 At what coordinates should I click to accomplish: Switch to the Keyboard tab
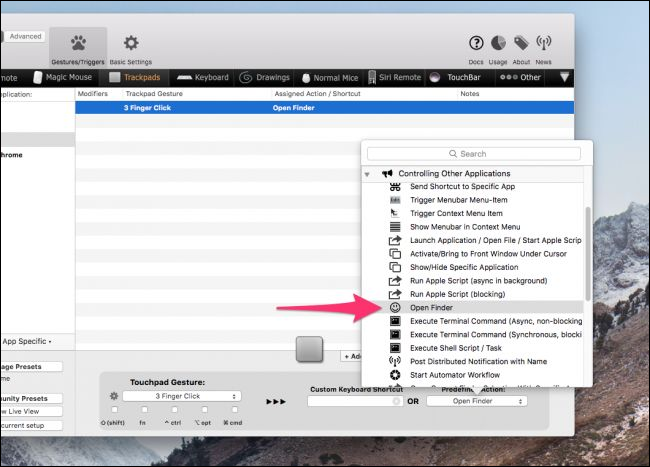click(204, 77)
